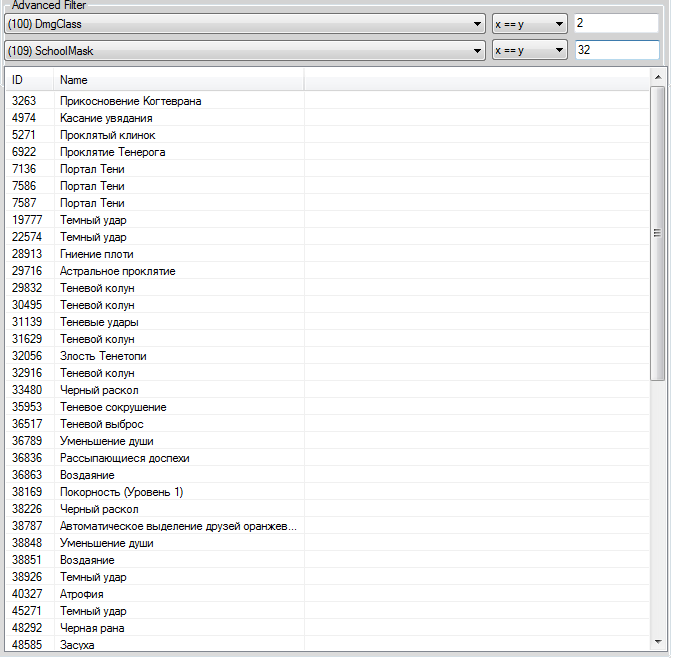Select spell 38169 Покорность (Уровень 1)

click(121, 492)
